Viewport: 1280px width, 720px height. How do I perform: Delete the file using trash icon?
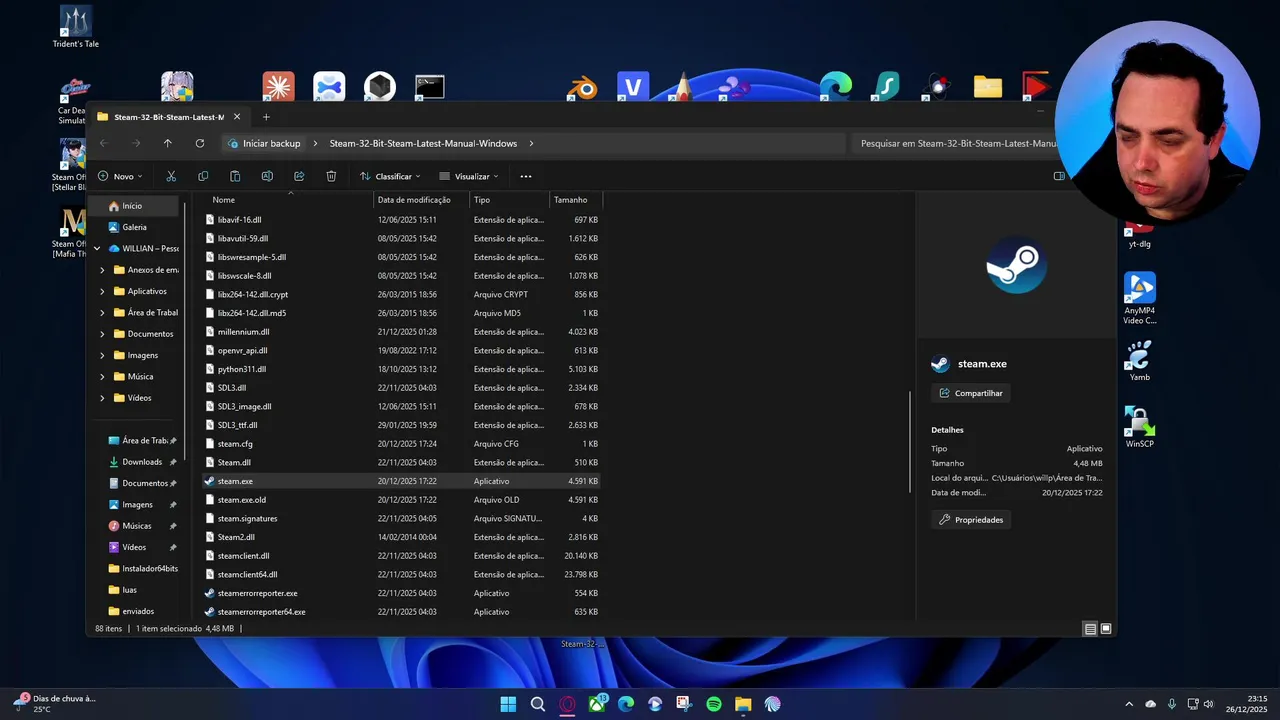pos(331,176)
